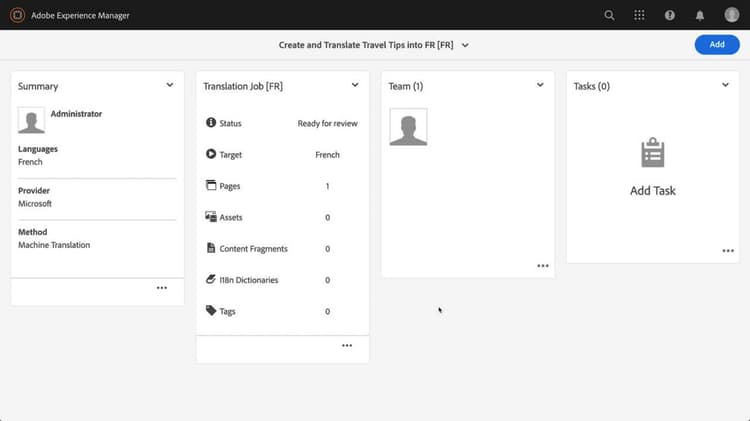Click the Add Task label
The height and width of the screenshot is (421, 750).
(653, 190)
